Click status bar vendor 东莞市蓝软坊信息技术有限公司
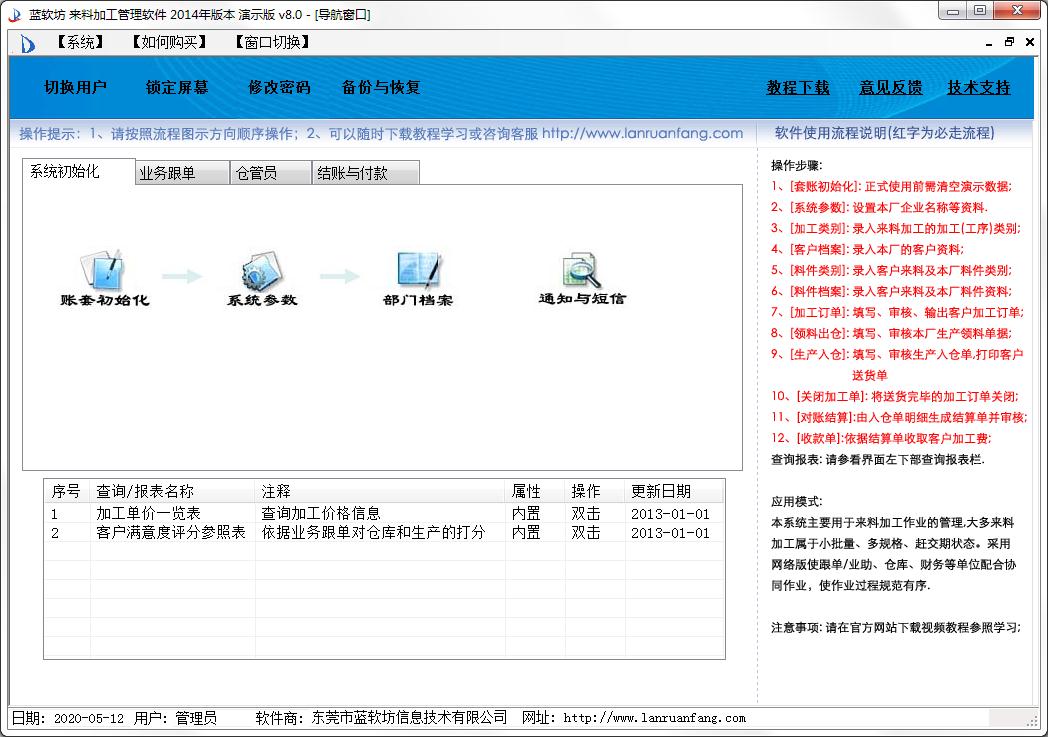The image size is (1048, 737). (x=409, y=718)
